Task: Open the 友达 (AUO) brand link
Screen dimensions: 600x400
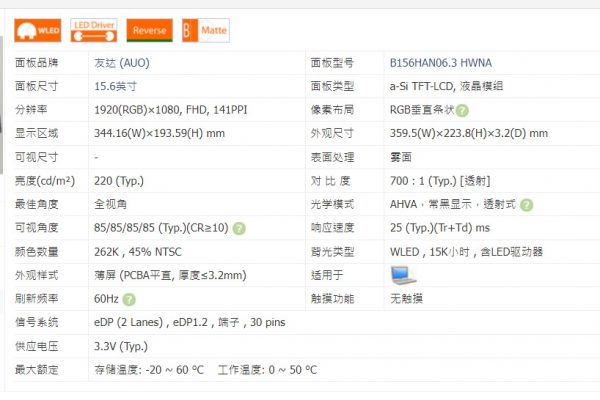Action: pos(122,62)
